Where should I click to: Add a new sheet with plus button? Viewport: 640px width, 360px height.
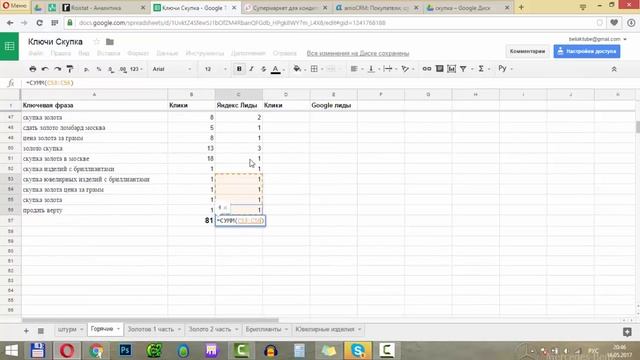(x=26, y=331)
